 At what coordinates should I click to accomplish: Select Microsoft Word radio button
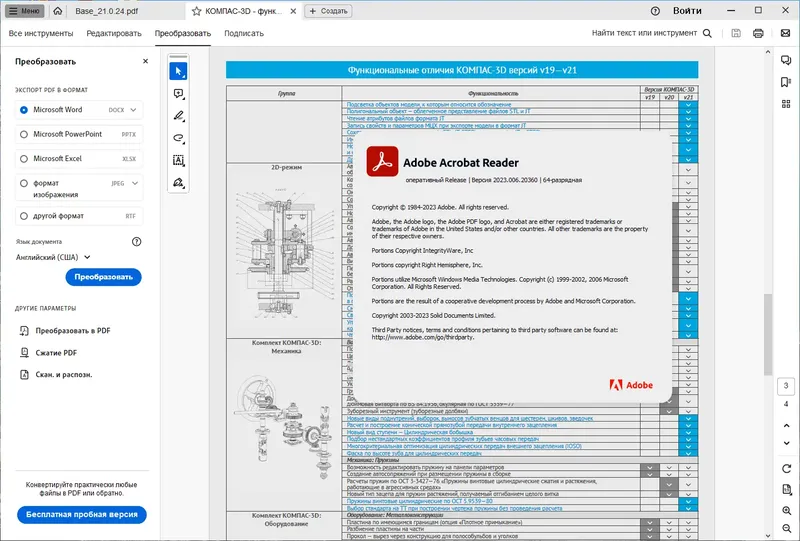click(24, 110)
